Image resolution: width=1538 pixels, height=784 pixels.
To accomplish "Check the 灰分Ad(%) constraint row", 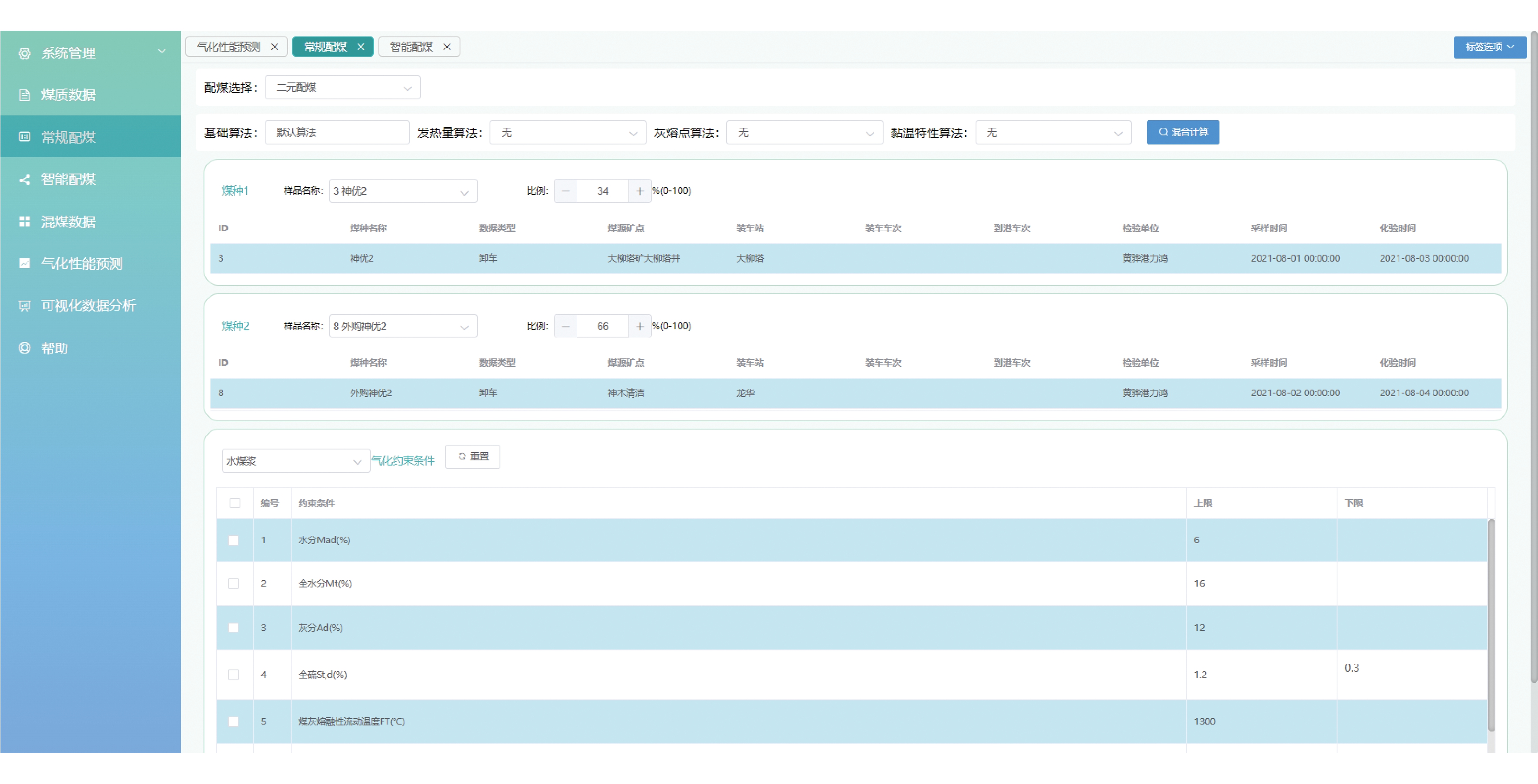I will (233, 627).
